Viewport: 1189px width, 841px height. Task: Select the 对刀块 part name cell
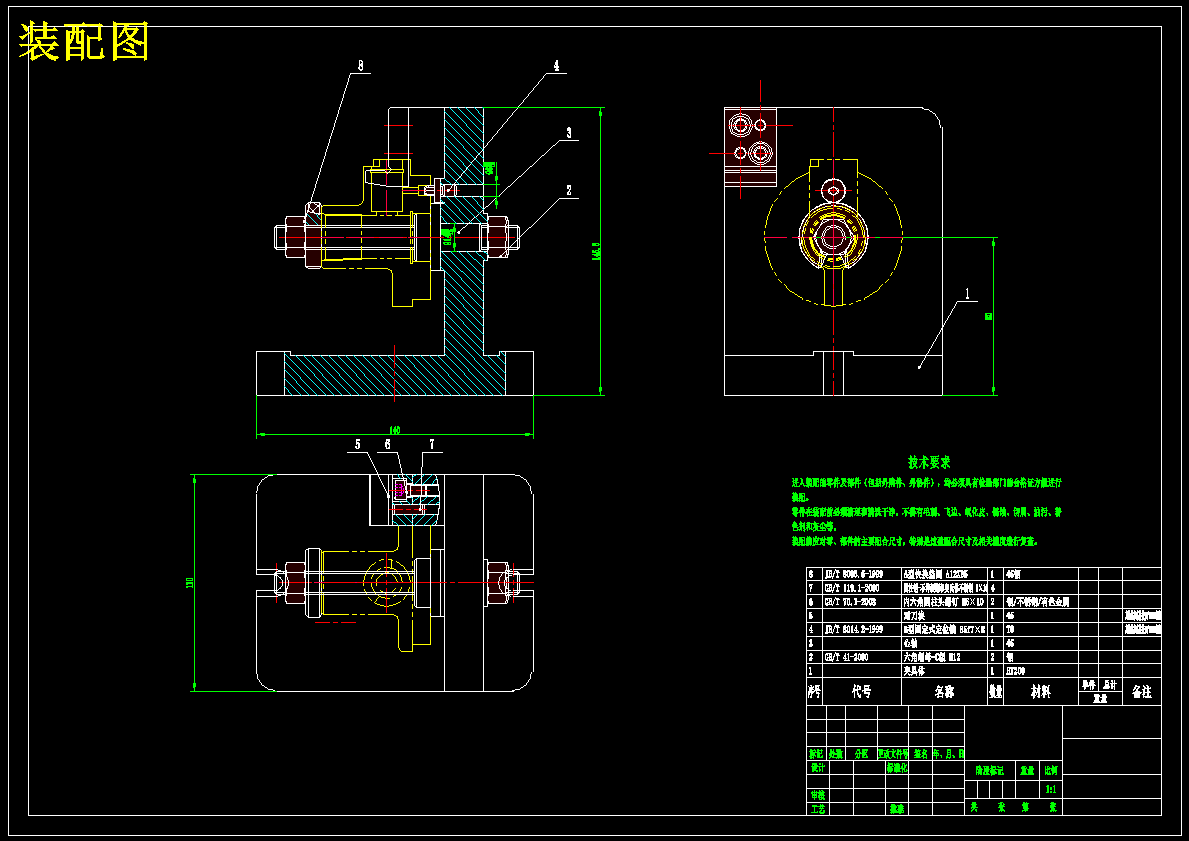coord(915,616)
